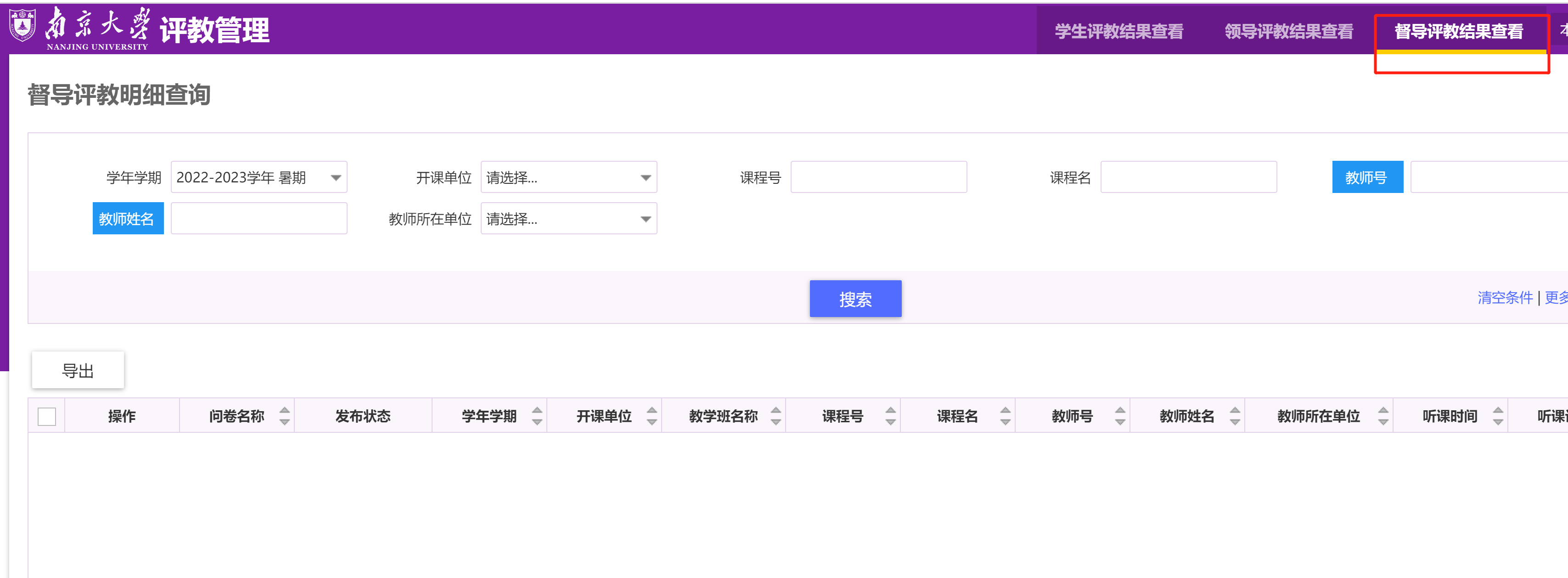This screenshot has height=578, width=1568.
Task: Tick the select-all checkbox in table header
Action: [47, 417]
